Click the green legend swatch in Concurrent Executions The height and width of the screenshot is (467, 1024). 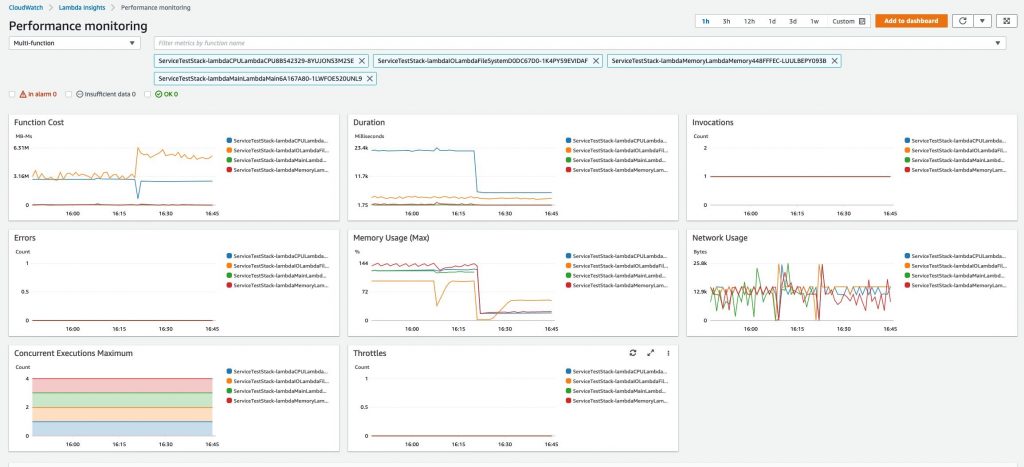[229, 391]
